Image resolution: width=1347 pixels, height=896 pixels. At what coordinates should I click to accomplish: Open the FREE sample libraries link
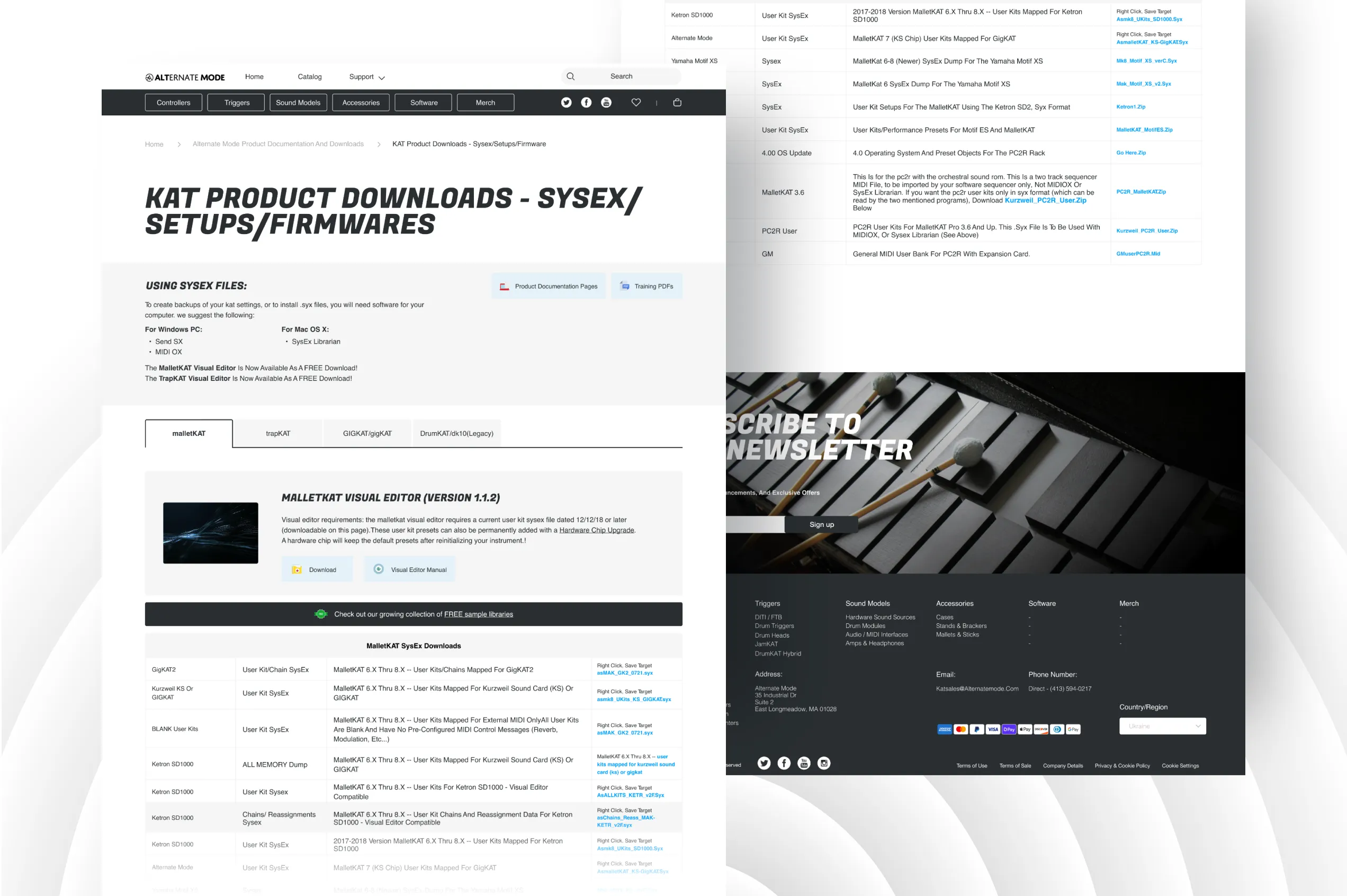[x=478, y=614]
